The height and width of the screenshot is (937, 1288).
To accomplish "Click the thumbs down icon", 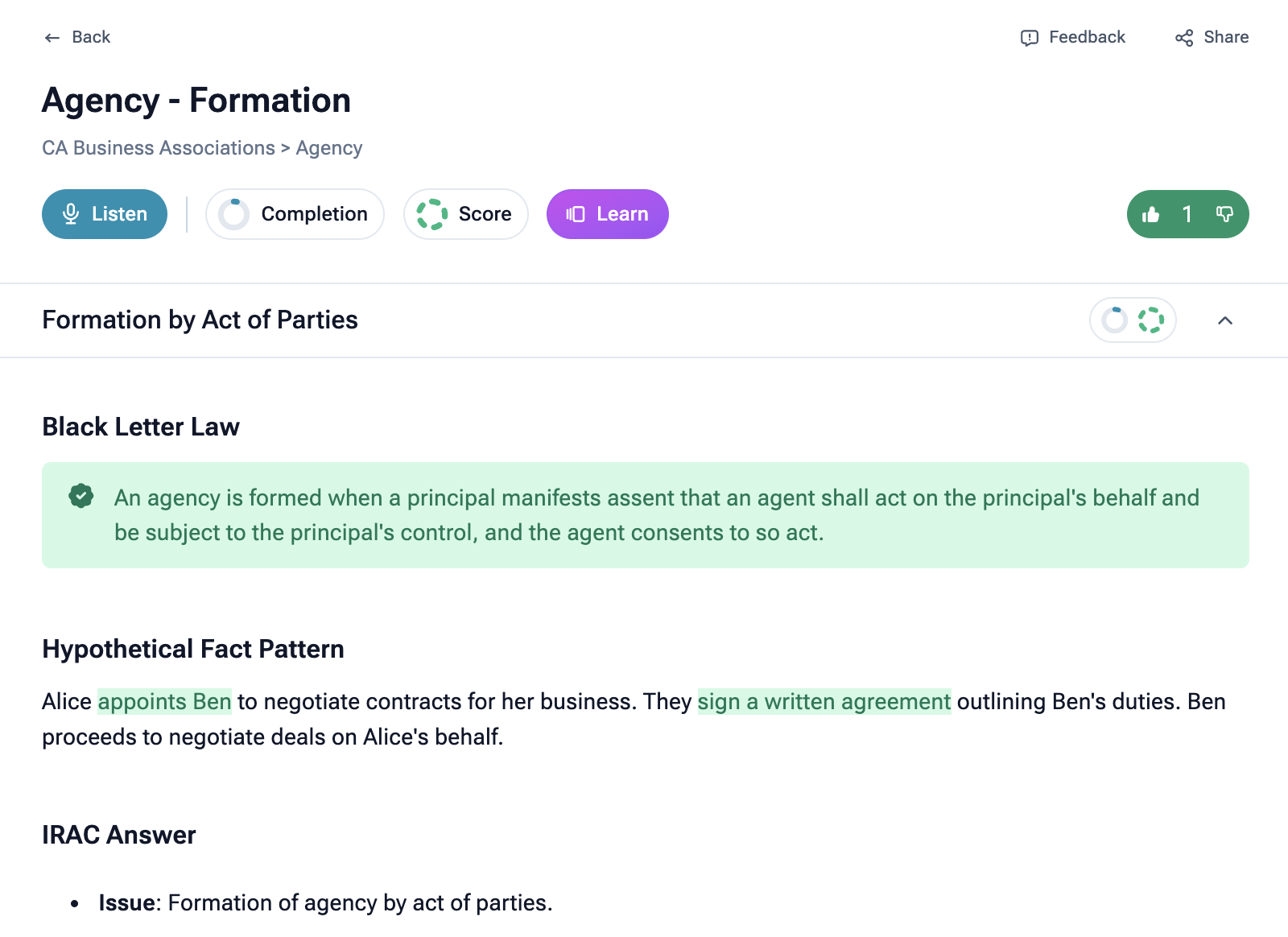I will tap(1224, 214).
